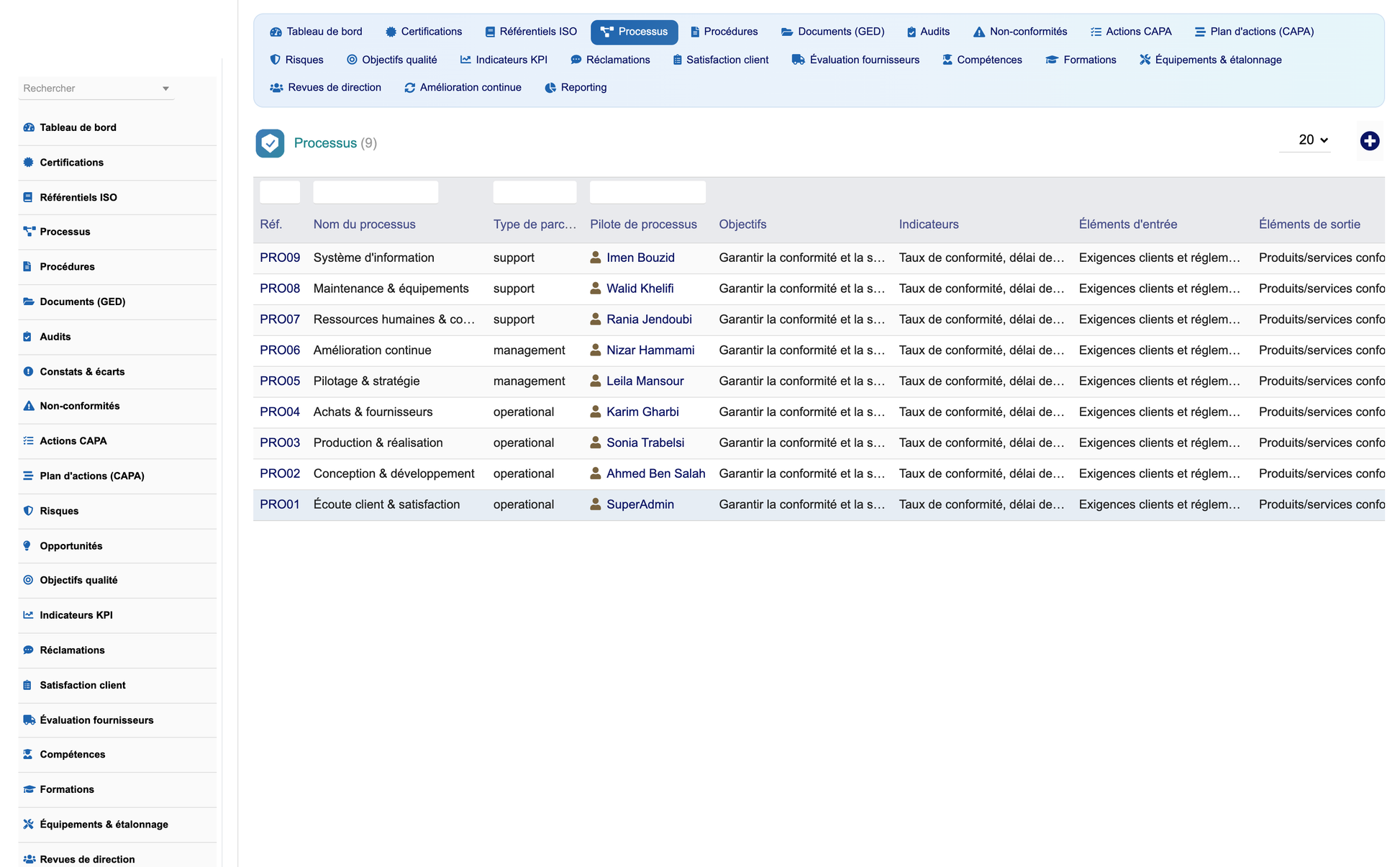Open Documents (GED) tab in top nav
The width and height of the screenshot is (1400, 867).
pos(833,32)
